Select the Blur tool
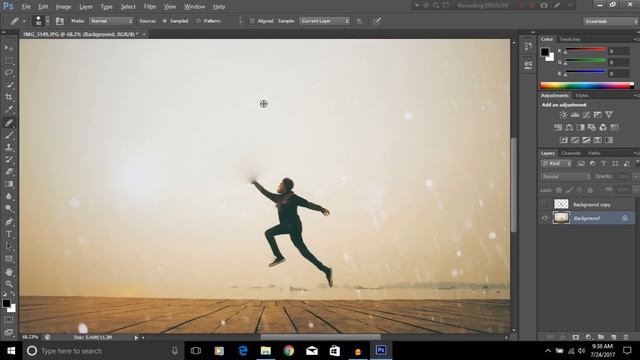Image resolution: width=640 pixels, height=360 pixels. (x=9, y=196)
